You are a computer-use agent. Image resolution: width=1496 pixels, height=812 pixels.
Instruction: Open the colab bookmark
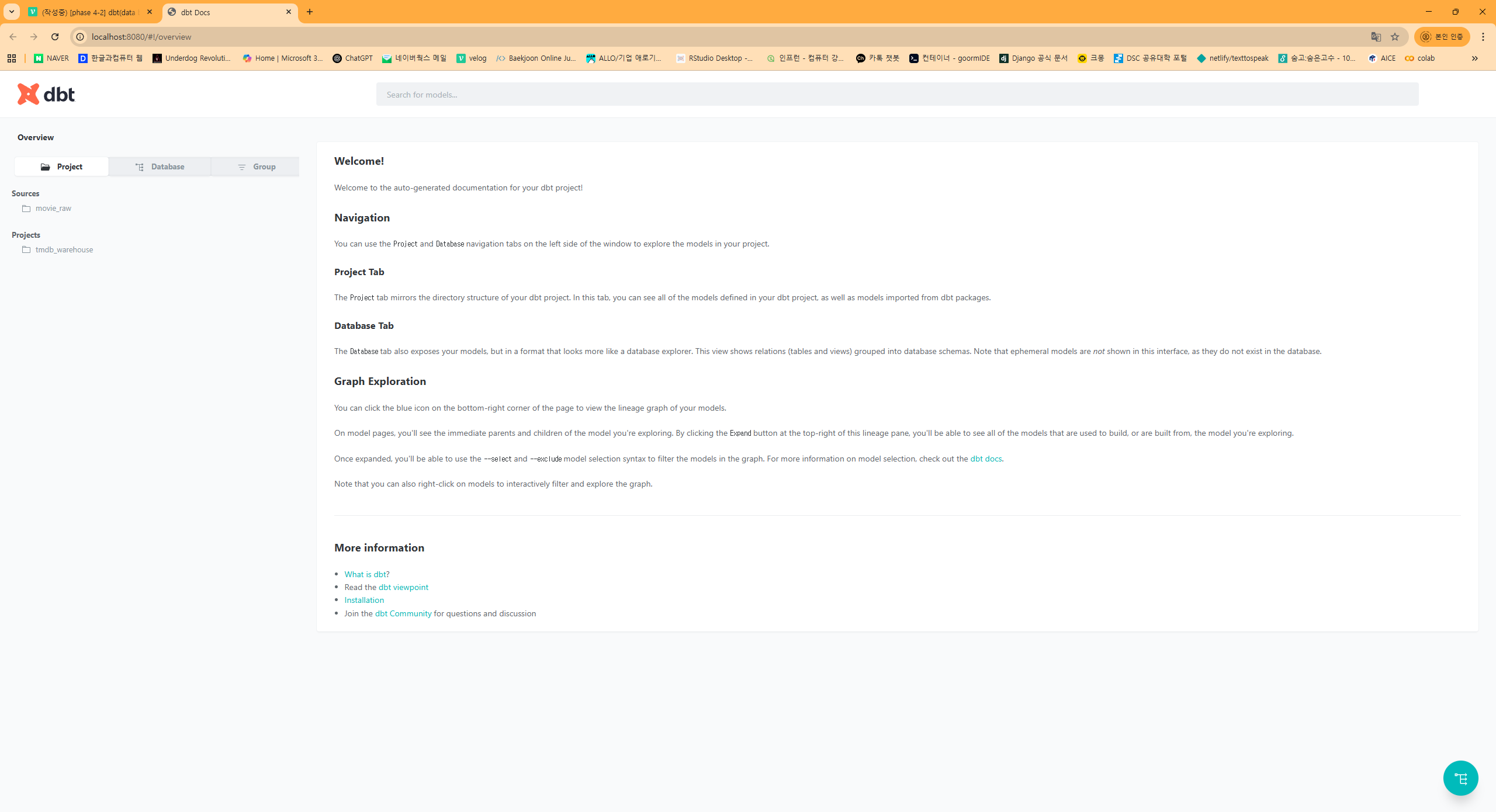pos(1420,58)
